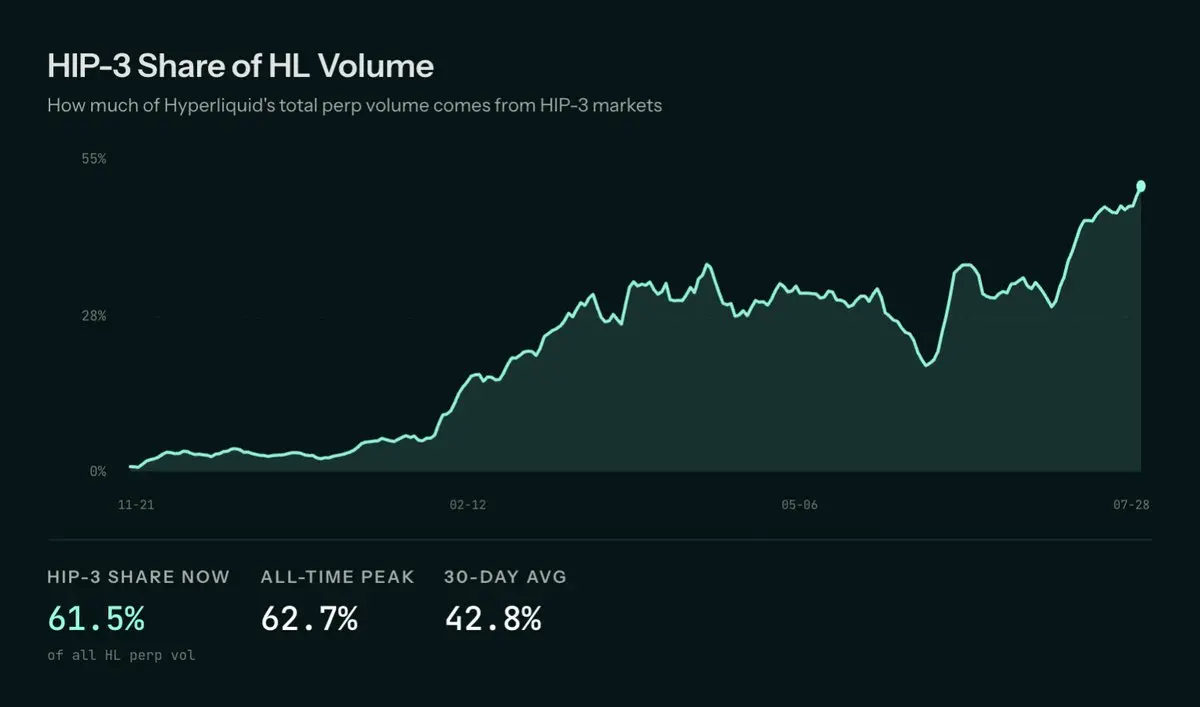The image size is (1200, 707).
Task: Select the 05-06 date label on x-axis
Action: pos(800,506)
